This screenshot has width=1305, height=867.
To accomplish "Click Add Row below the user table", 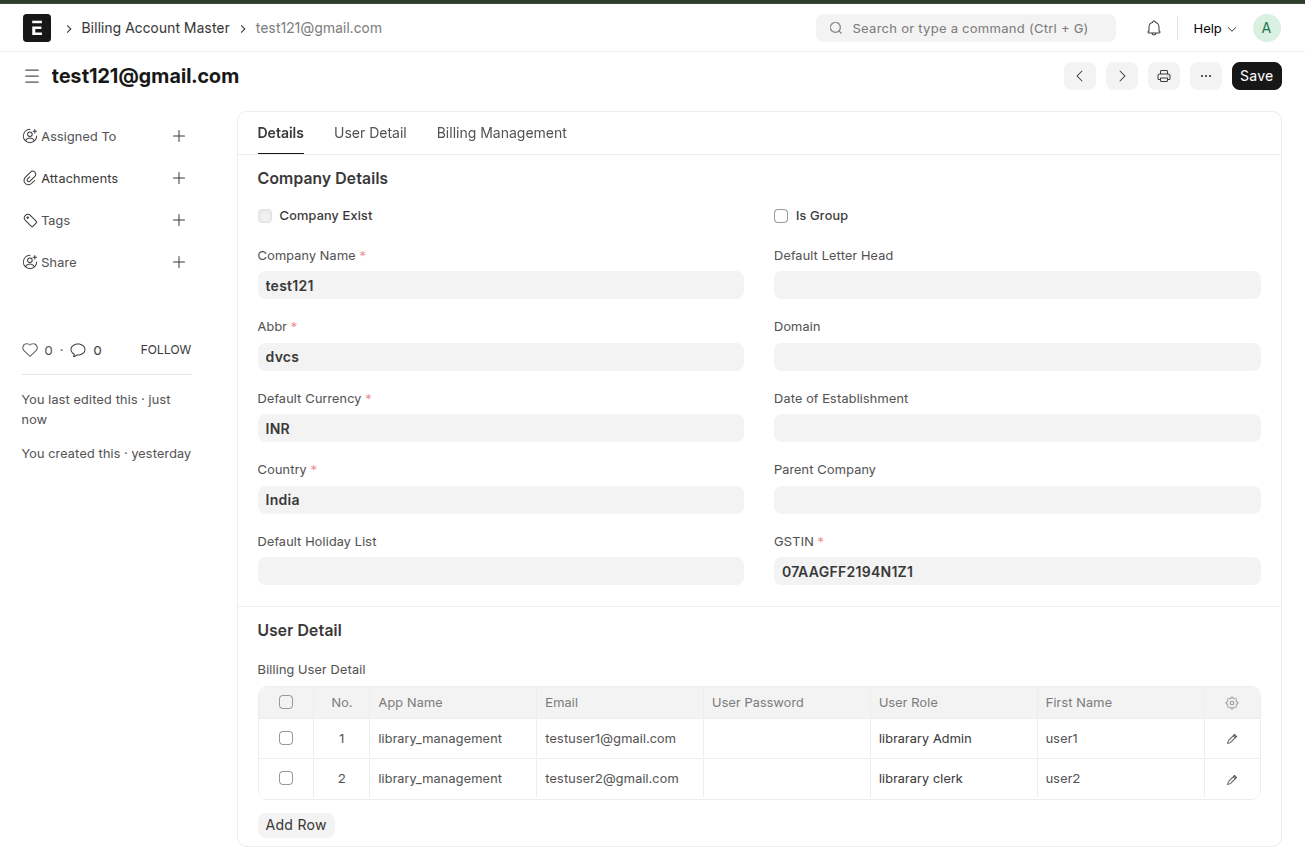I will tap(296, 825).
